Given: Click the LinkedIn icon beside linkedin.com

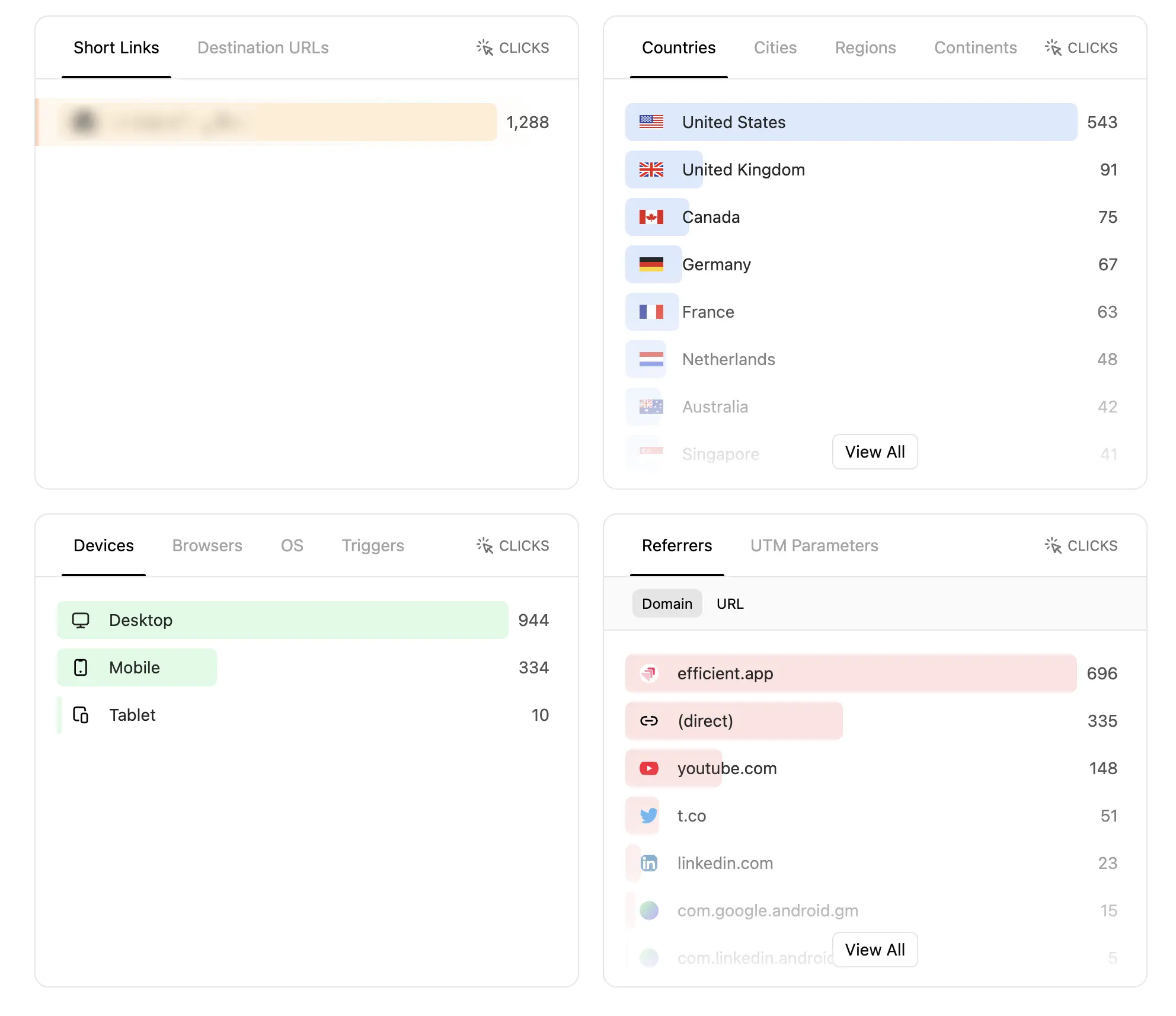Looking at the screenshot, I should [x=650, y=863].
